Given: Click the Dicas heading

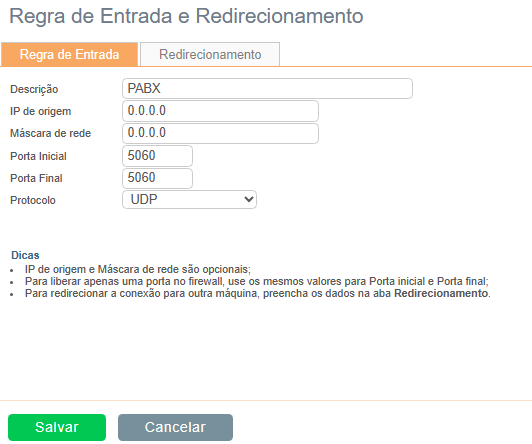Looking at the screenshot, I should [25, 255].
